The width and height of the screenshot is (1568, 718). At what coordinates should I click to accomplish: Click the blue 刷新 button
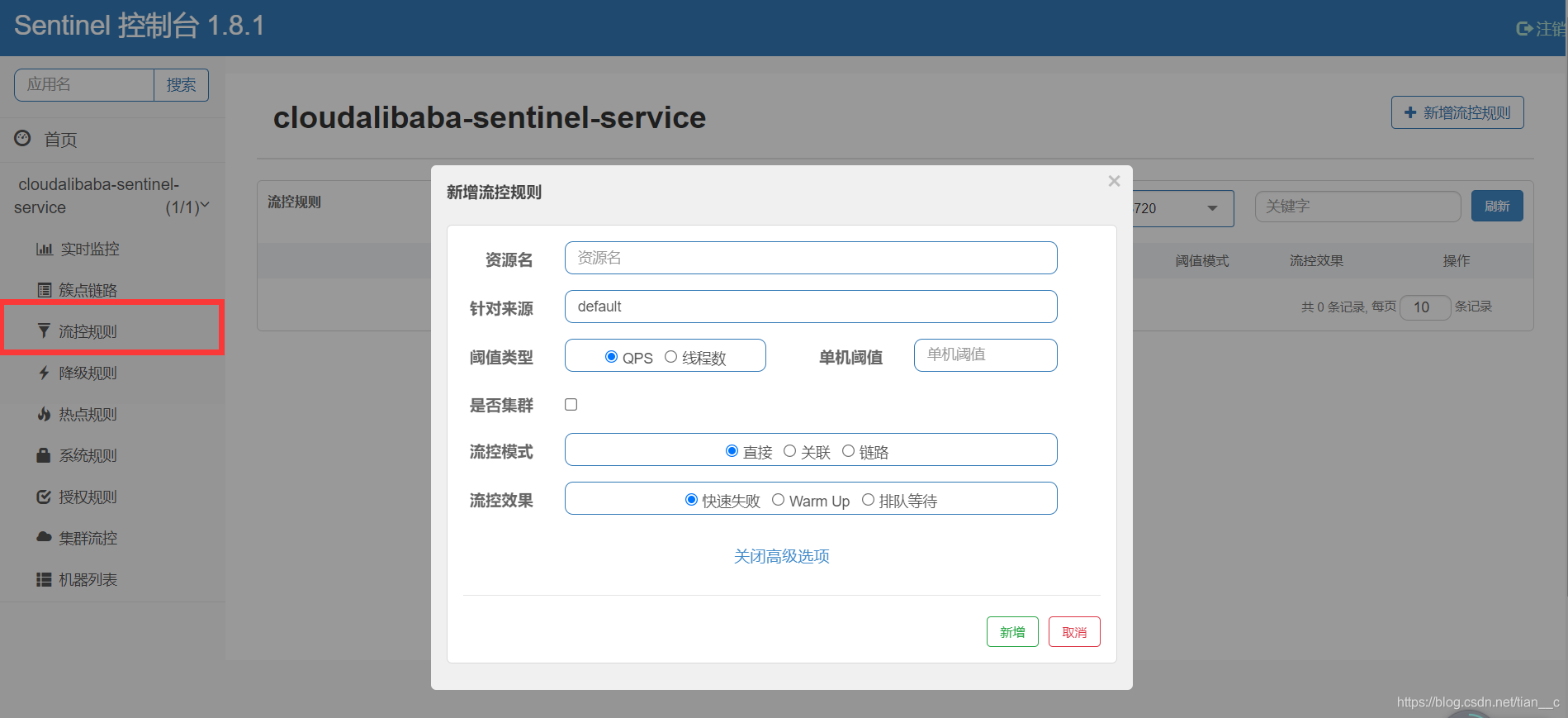[1497, 206]
